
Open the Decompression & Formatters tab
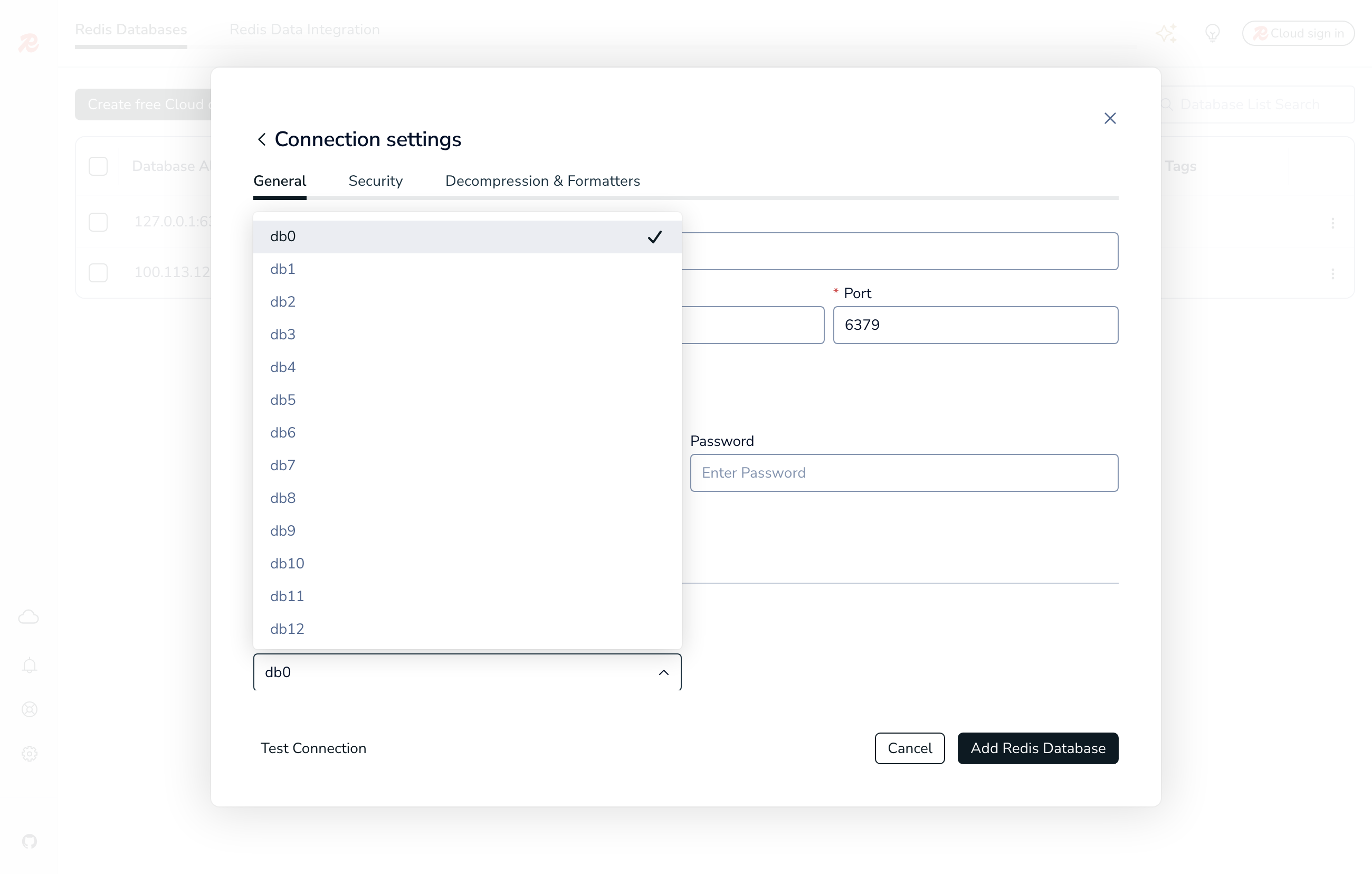[542, 181]
